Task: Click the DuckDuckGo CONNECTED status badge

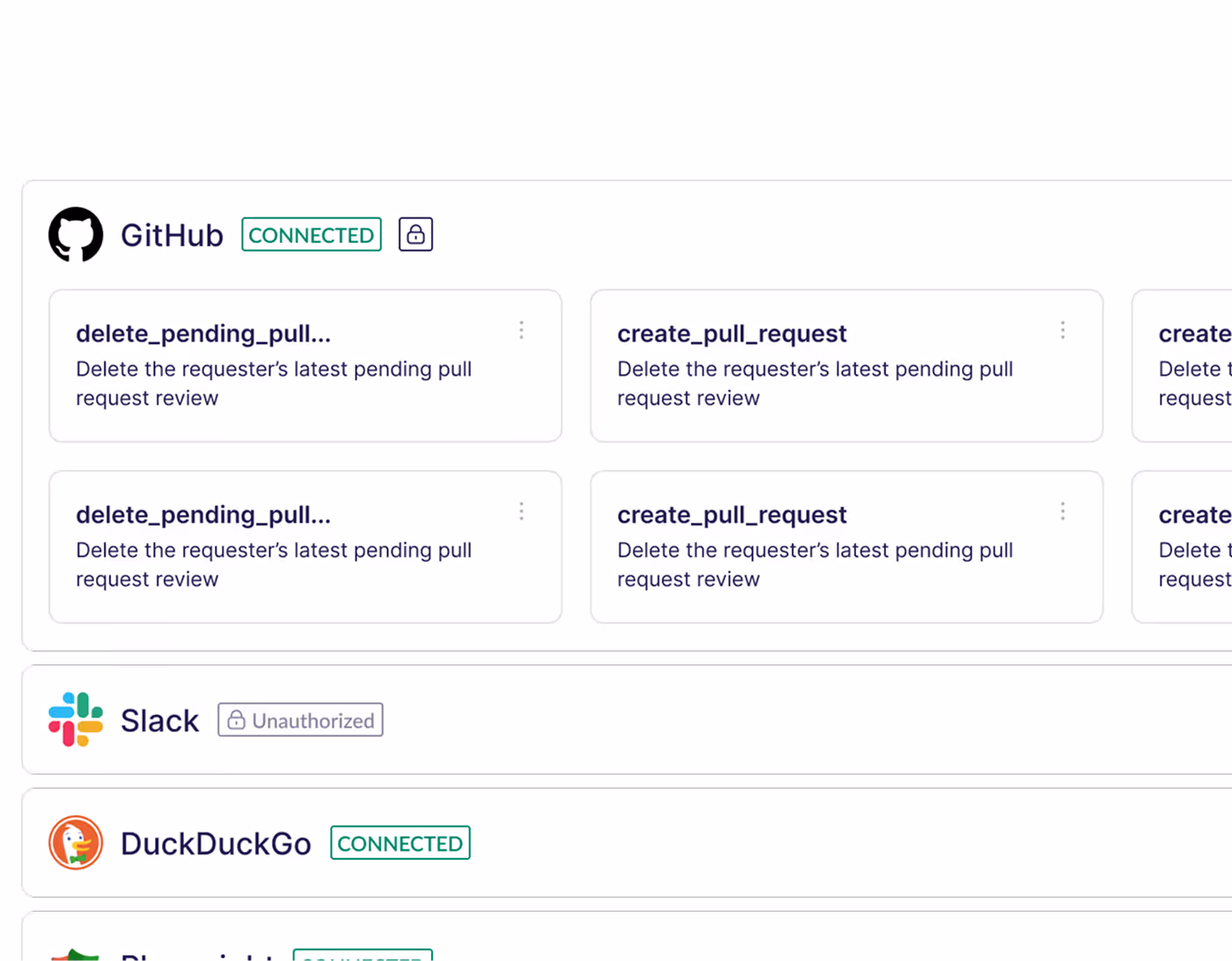Action: click(x=400, y=843)
